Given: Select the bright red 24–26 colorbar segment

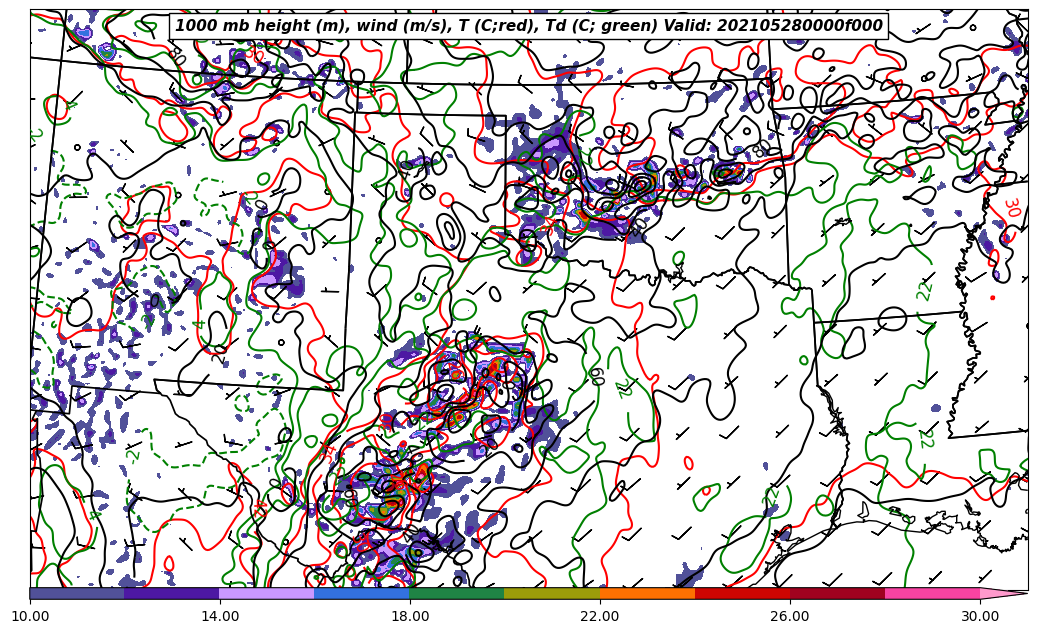Looking at the screenshot, I should pyautogui.click(x=742, y=594).
